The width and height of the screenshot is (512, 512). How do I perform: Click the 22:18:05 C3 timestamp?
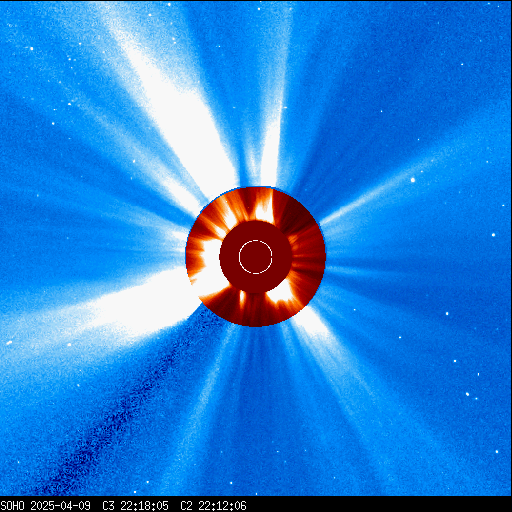(144, 506)
